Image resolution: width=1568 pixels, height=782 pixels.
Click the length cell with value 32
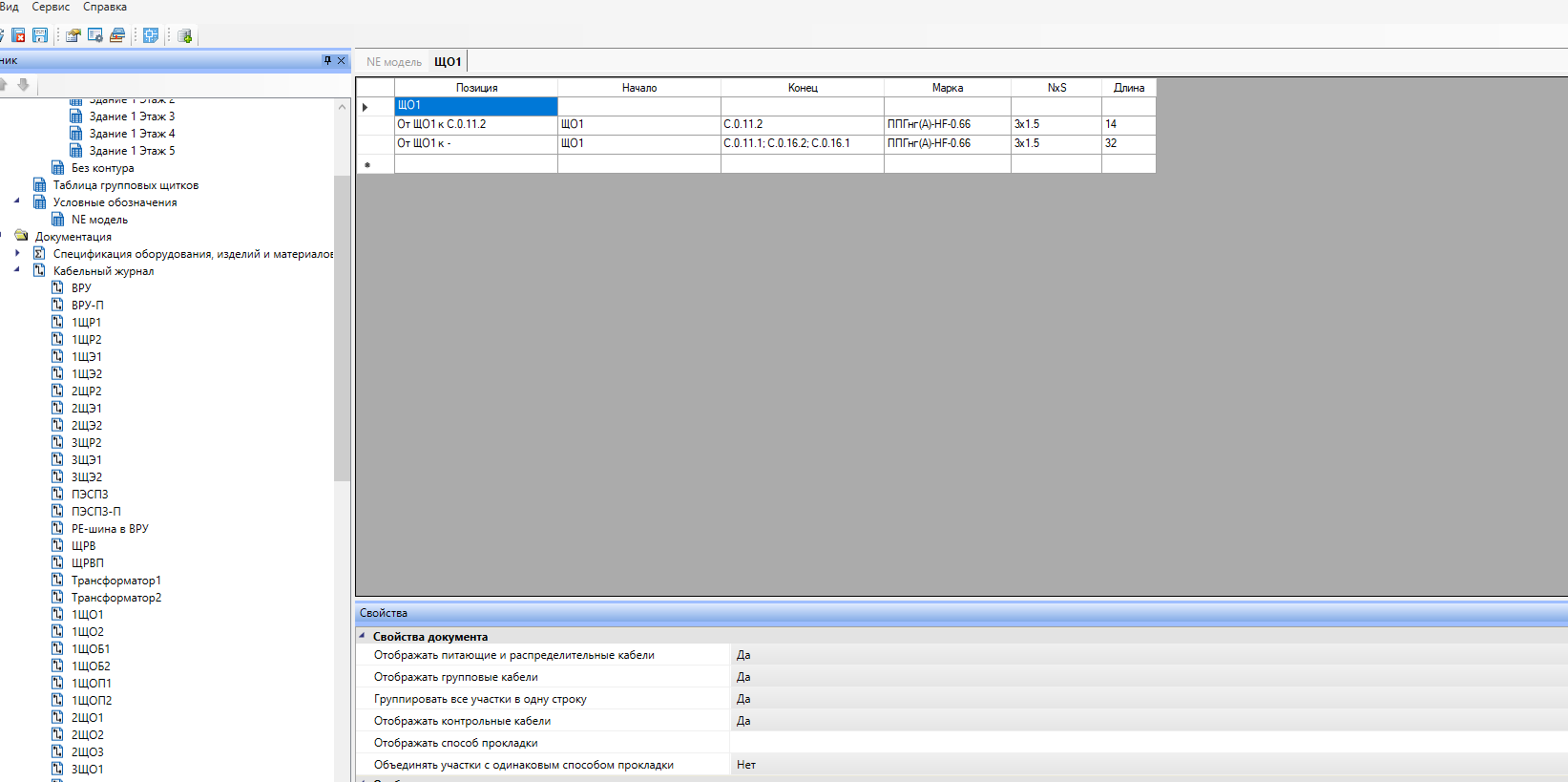pyautogui.click(x=1129, y=144)
